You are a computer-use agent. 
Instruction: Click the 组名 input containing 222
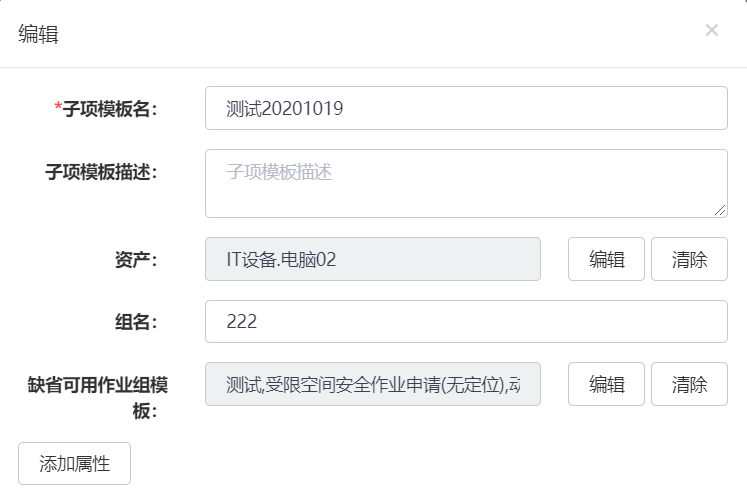(466, 321)
